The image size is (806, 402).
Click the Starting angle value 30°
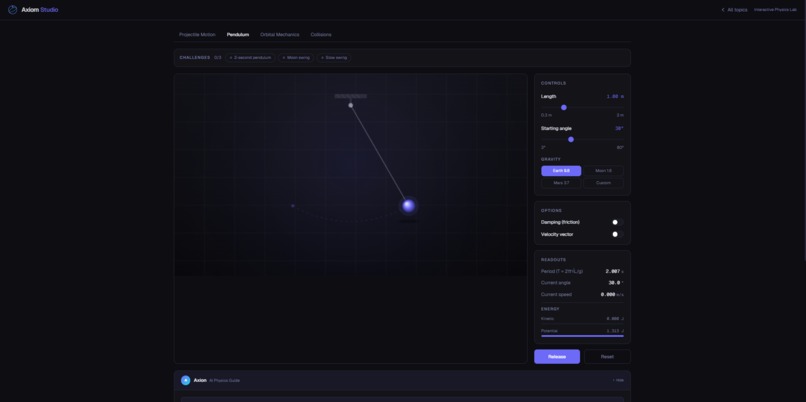click(619, 129)
